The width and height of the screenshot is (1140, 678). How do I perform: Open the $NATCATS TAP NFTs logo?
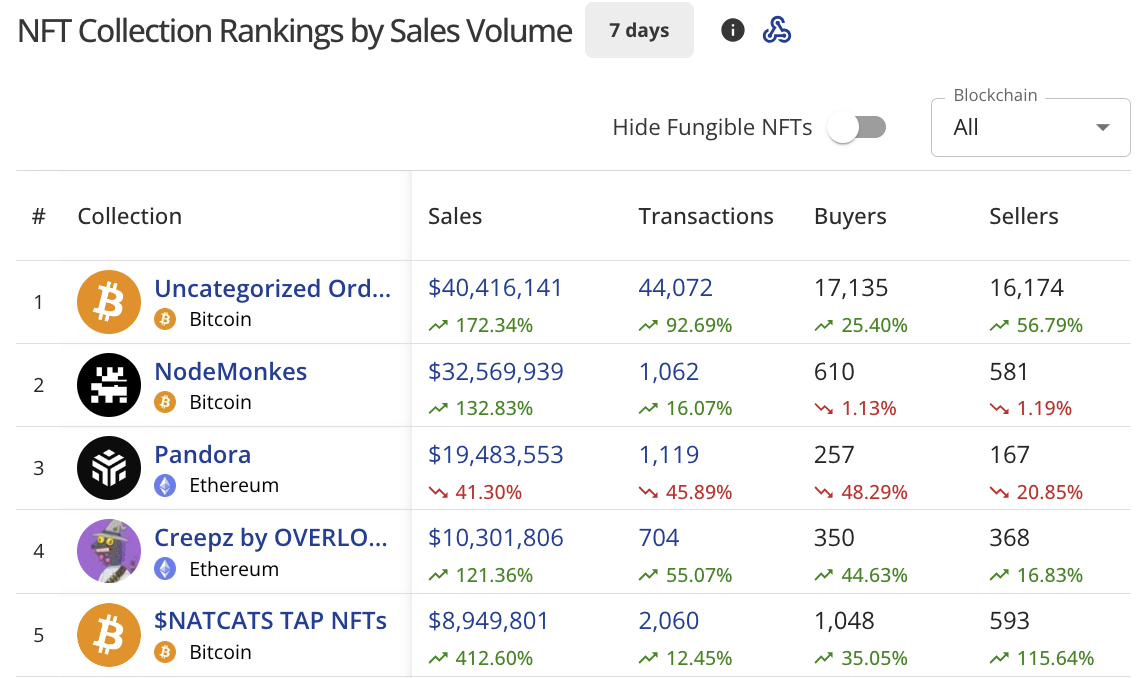tap(109, 635)
